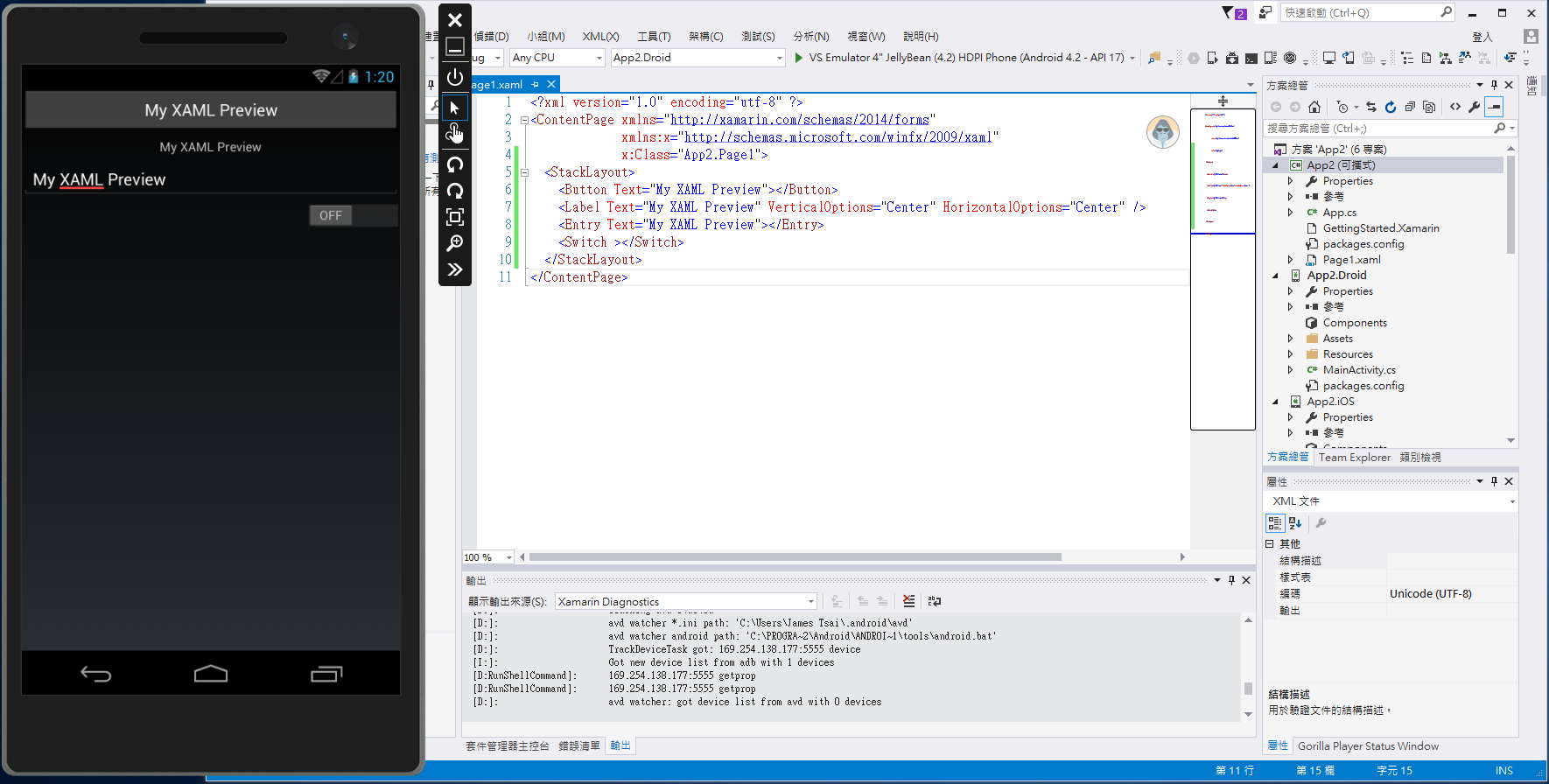
Task: Click the open Android SDK manager toolbar icon
Action: coord(1231,58)
